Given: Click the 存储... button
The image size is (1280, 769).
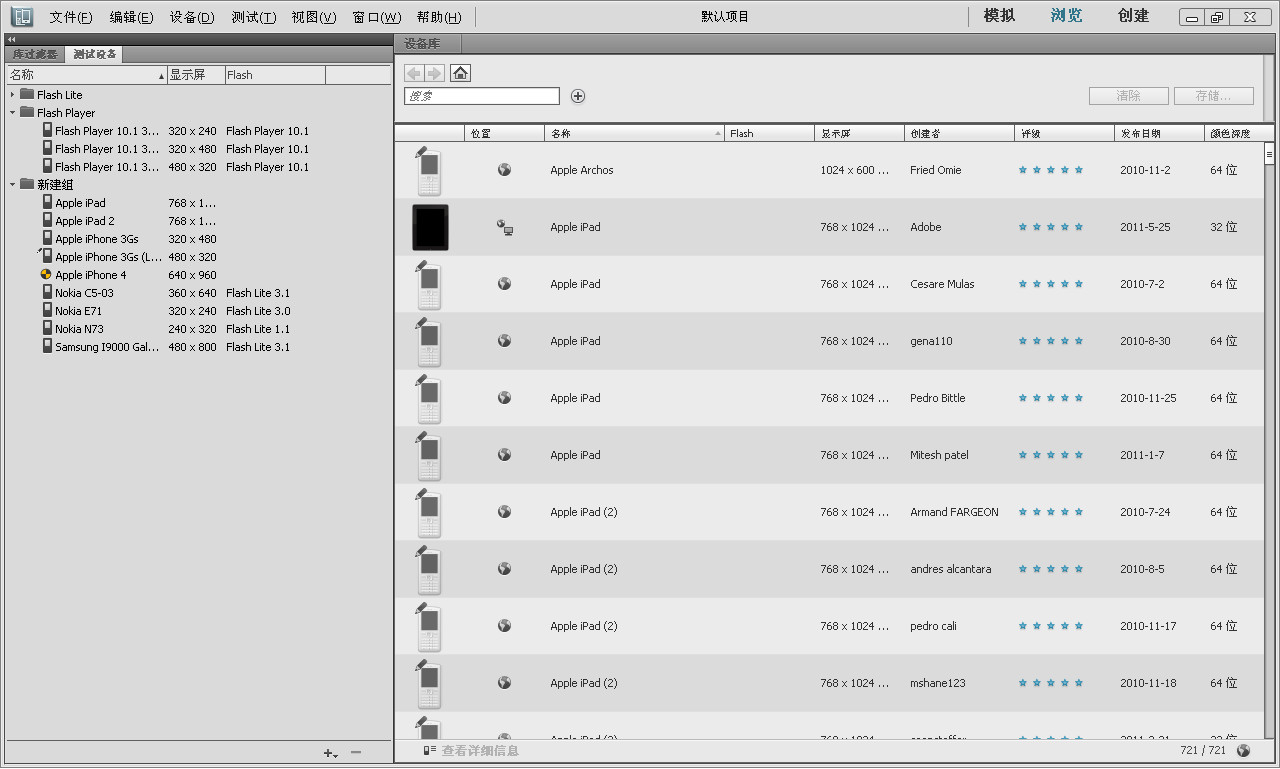Looking at the screenshot, I should coord(1213,96).
